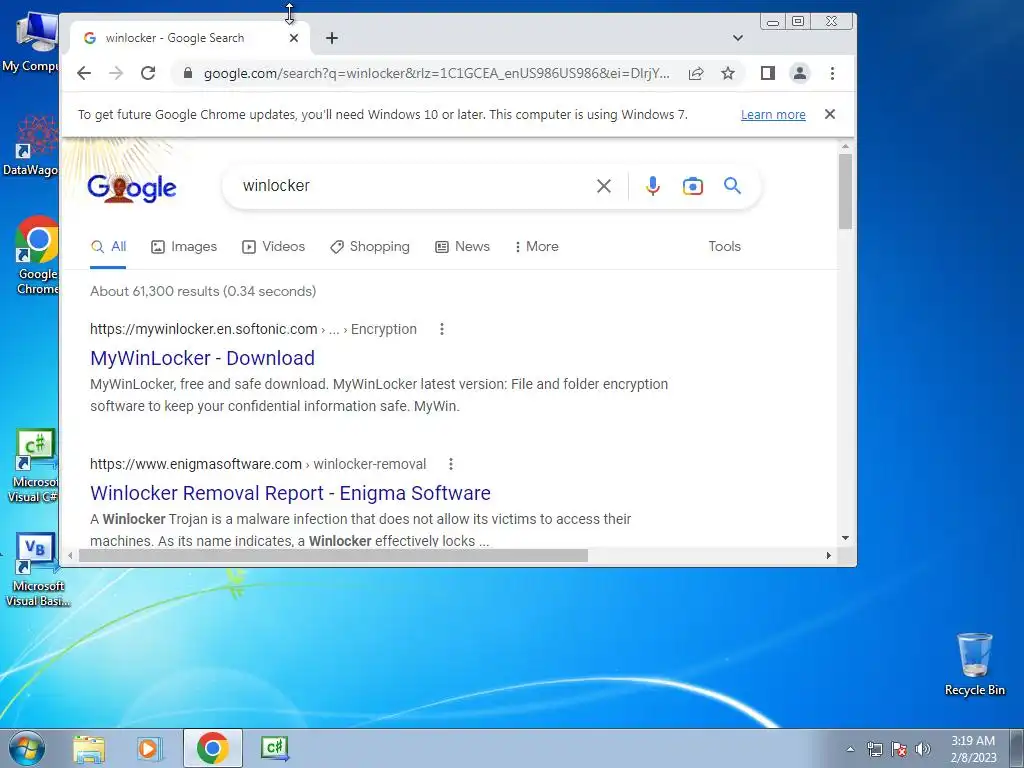Switch to Images results tab

184,247
